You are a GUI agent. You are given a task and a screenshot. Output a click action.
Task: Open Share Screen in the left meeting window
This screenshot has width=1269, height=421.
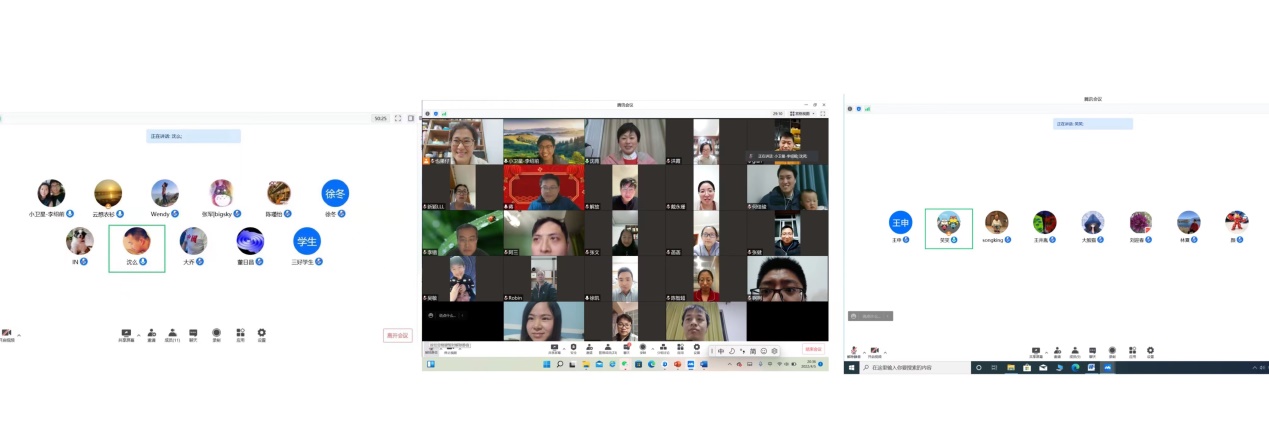tap(126, 333)
